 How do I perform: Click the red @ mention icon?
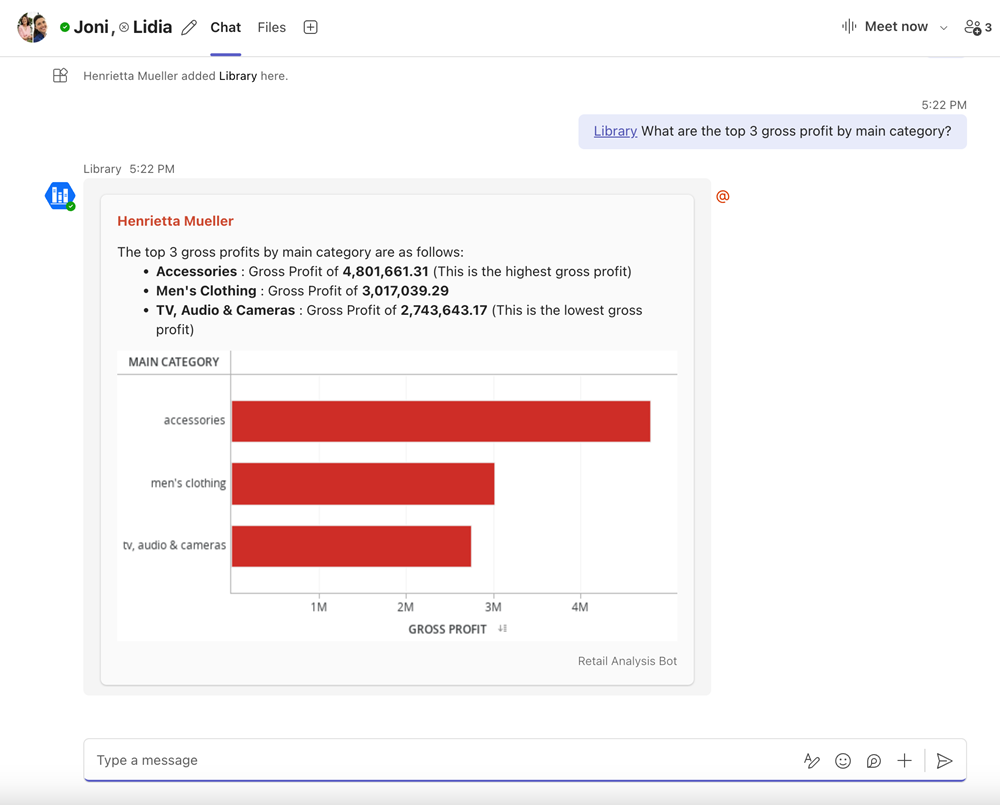coord(722,197)
